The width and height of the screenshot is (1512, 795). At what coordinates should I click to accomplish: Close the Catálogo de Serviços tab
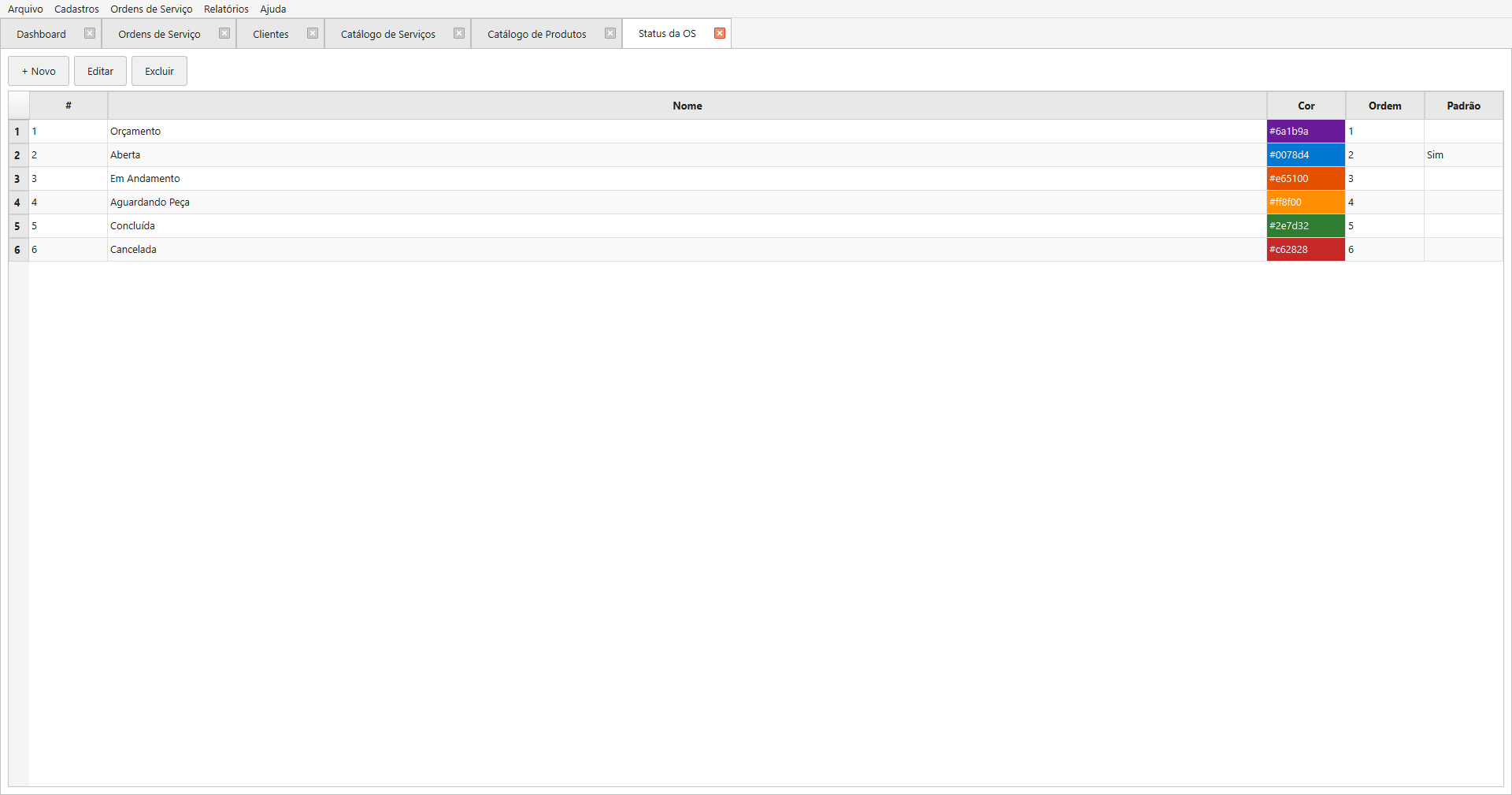click(x=459, y=34)
